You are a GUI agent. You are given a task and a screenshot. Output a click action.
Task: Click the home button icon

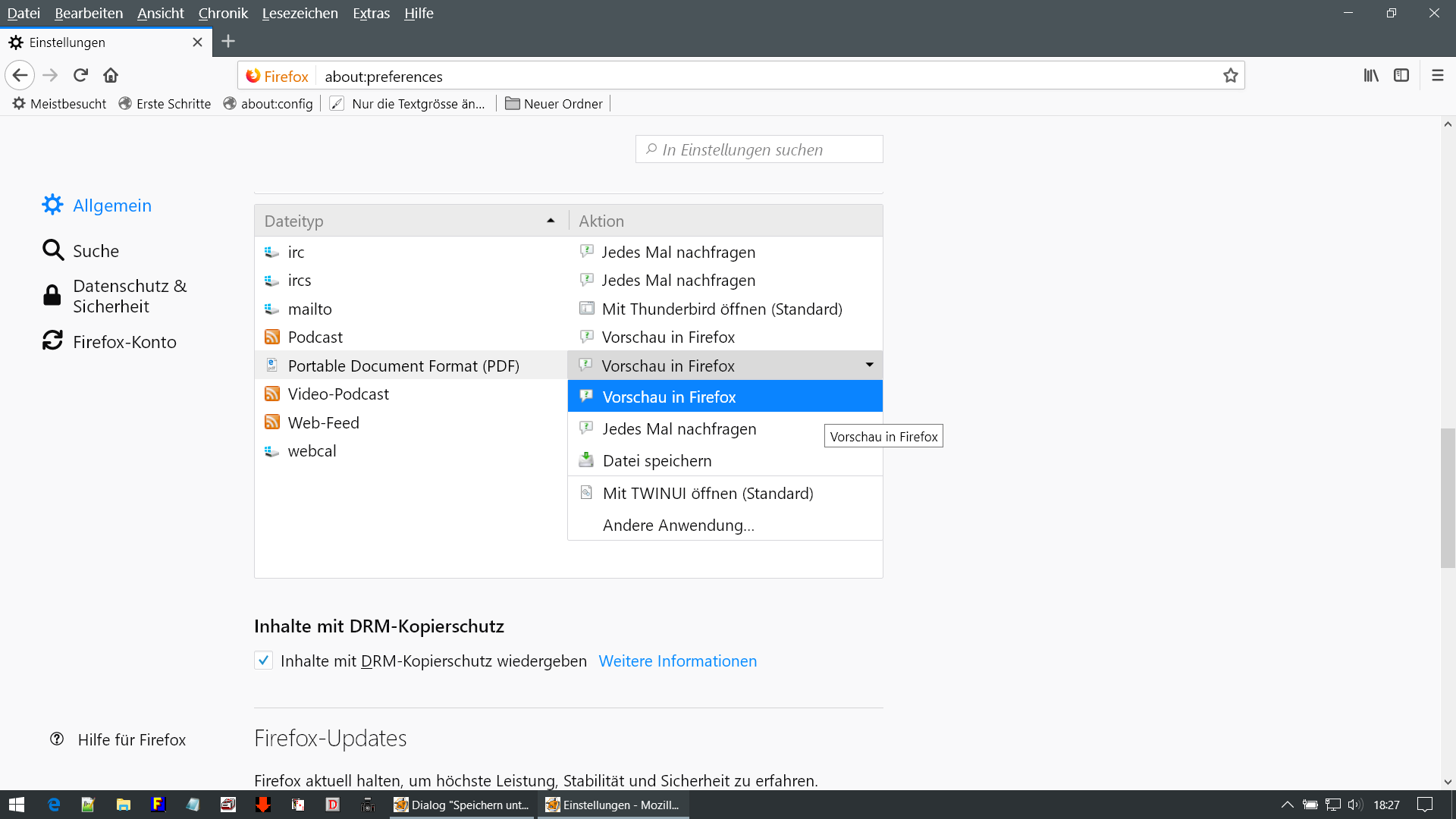[111, 75]
